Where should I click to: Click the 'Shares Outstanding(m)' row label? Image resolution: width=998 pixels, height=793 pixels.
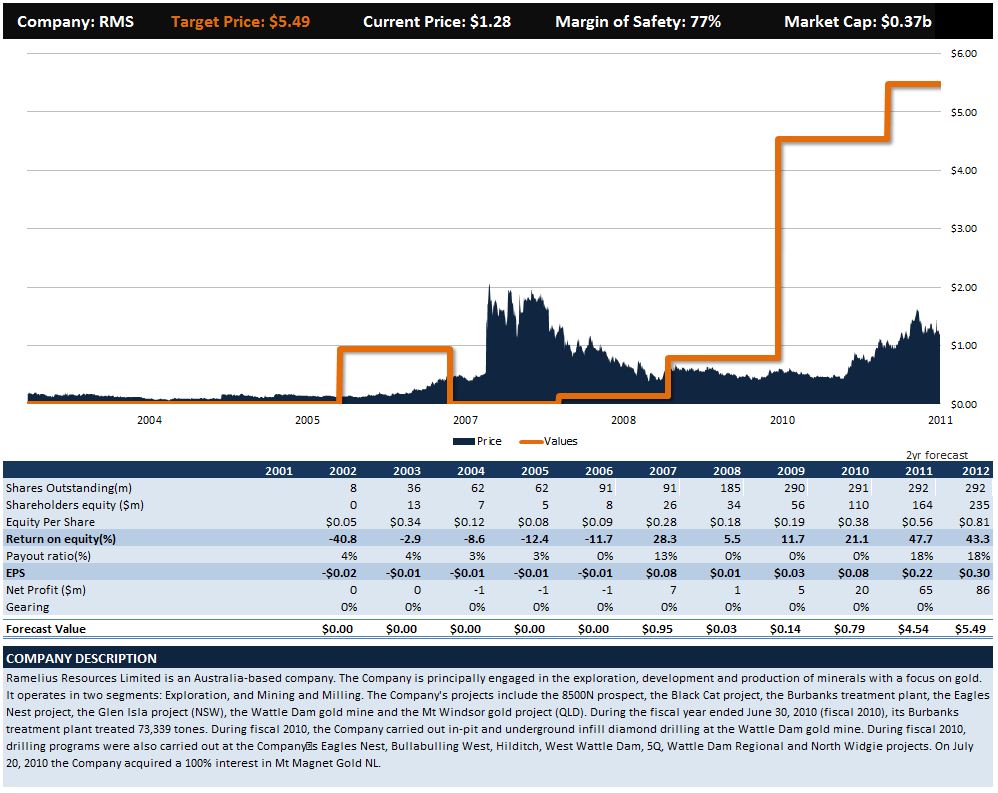(69, 488)
